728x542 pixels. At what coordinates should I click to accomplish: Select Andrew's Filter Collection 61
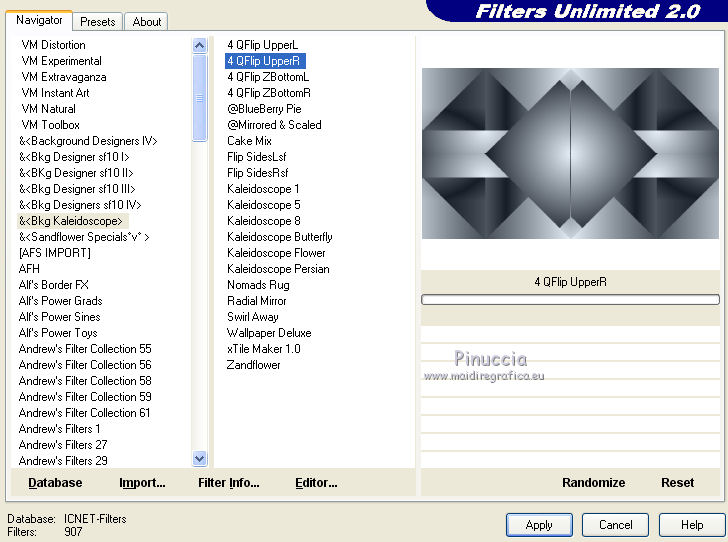pos(84,413)
